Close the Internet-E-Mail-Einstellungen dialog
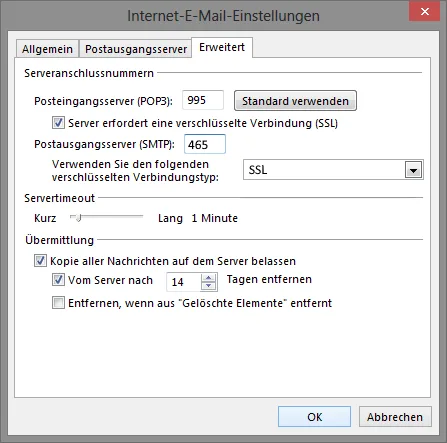 point(424,12)
